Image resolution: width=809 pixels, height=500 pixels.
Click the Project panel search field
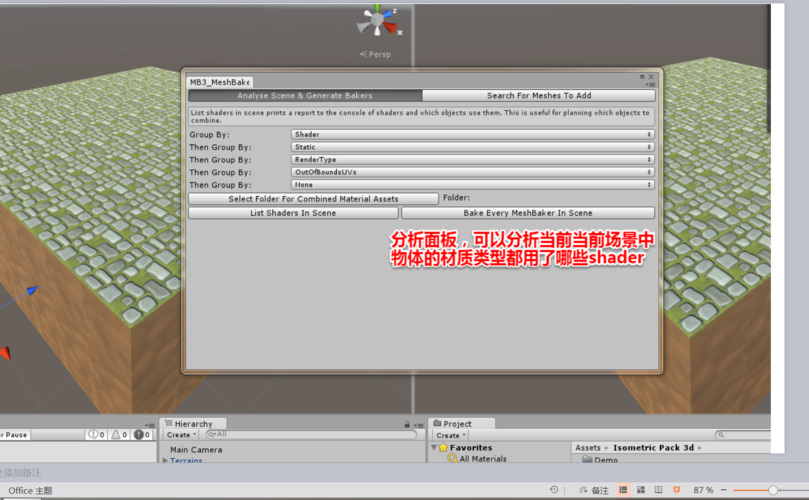(743, 435)
